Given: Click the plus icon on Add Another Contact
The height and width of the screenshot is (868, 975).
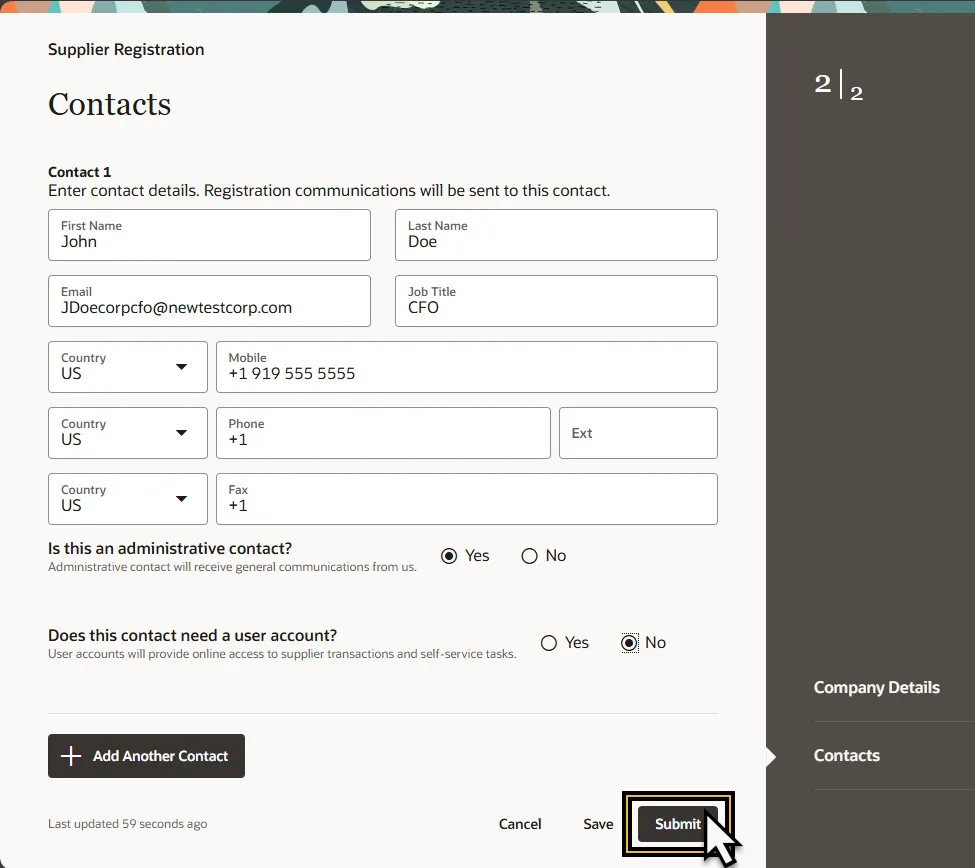Looking at the screenshot, I should [x=71, y=756].
